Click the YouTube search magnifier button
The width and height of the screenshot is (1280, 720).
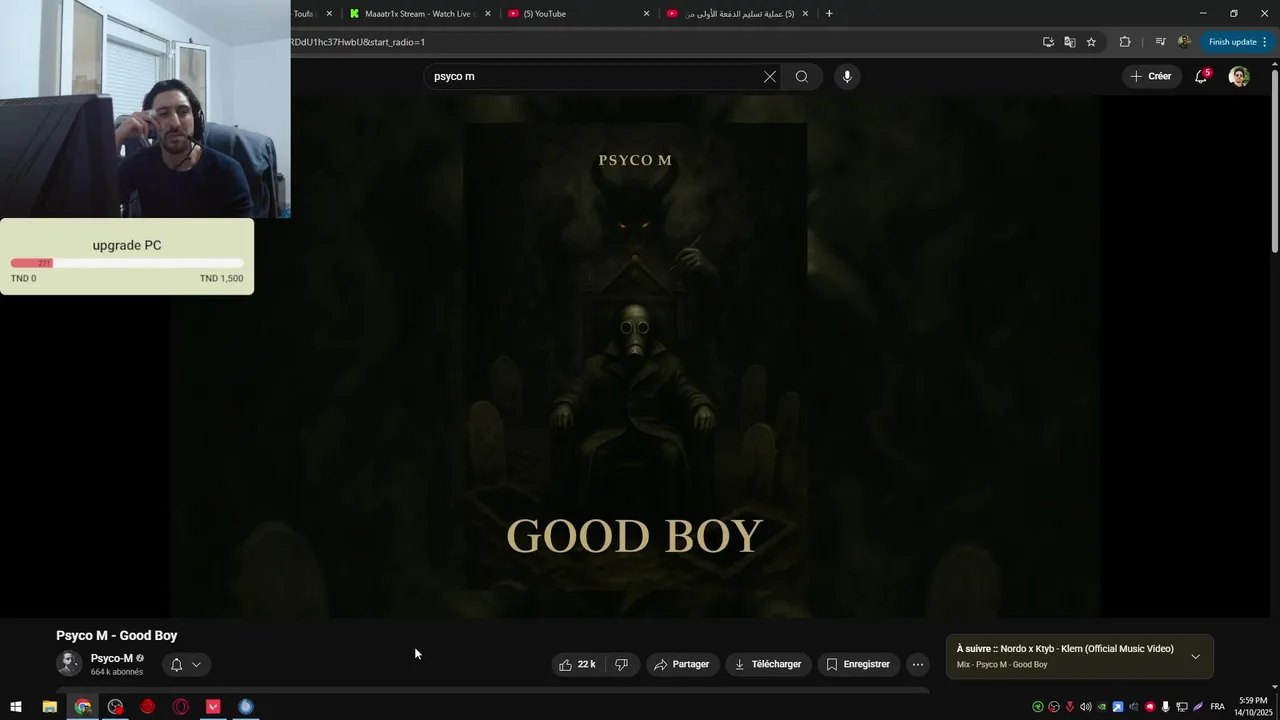[802, 76]
